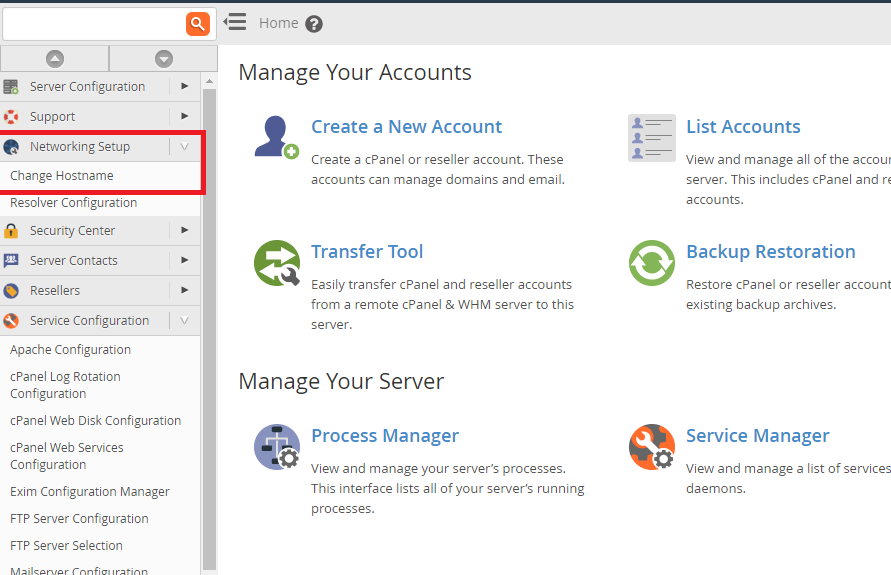Viewport: 891px width, 575px height.
Task: Click the sidebar scrollbar up arrow
Action: click(209, 81)
